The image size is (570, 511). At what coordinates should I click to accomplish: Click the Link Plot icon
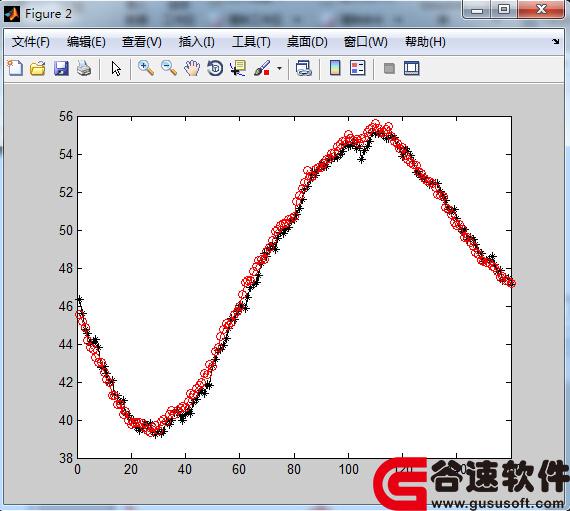click(x=304, y=68)
